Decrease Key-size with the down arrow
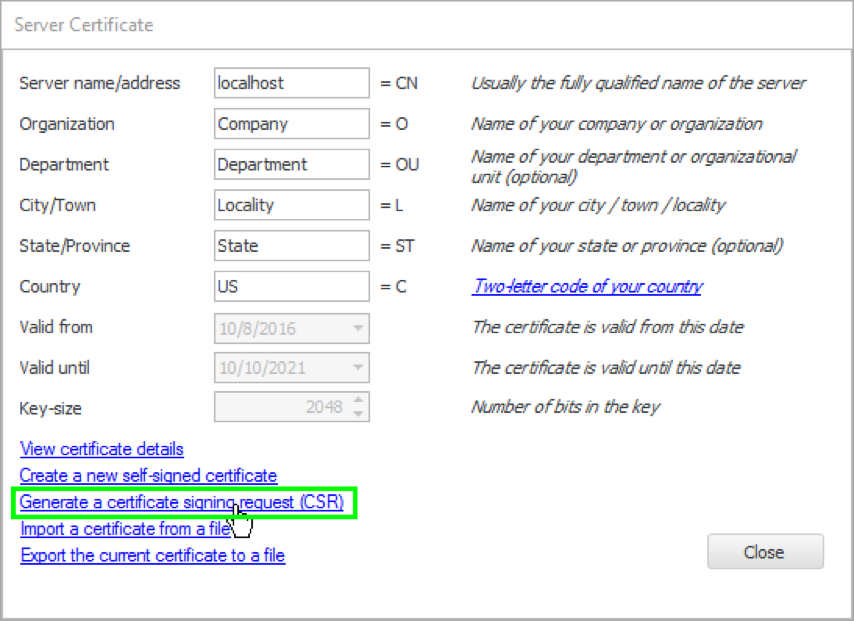The height and width of the screenshot is (621, 854). click(359, 413)
